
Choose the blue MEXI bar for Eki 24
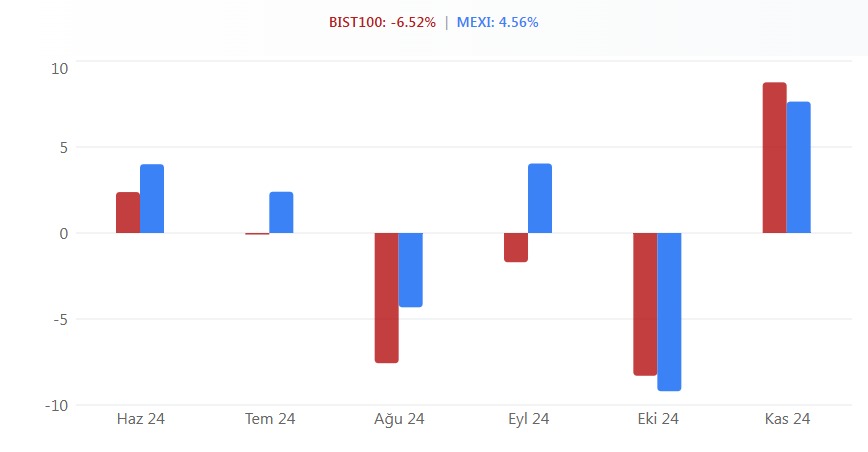pos(669,311)
